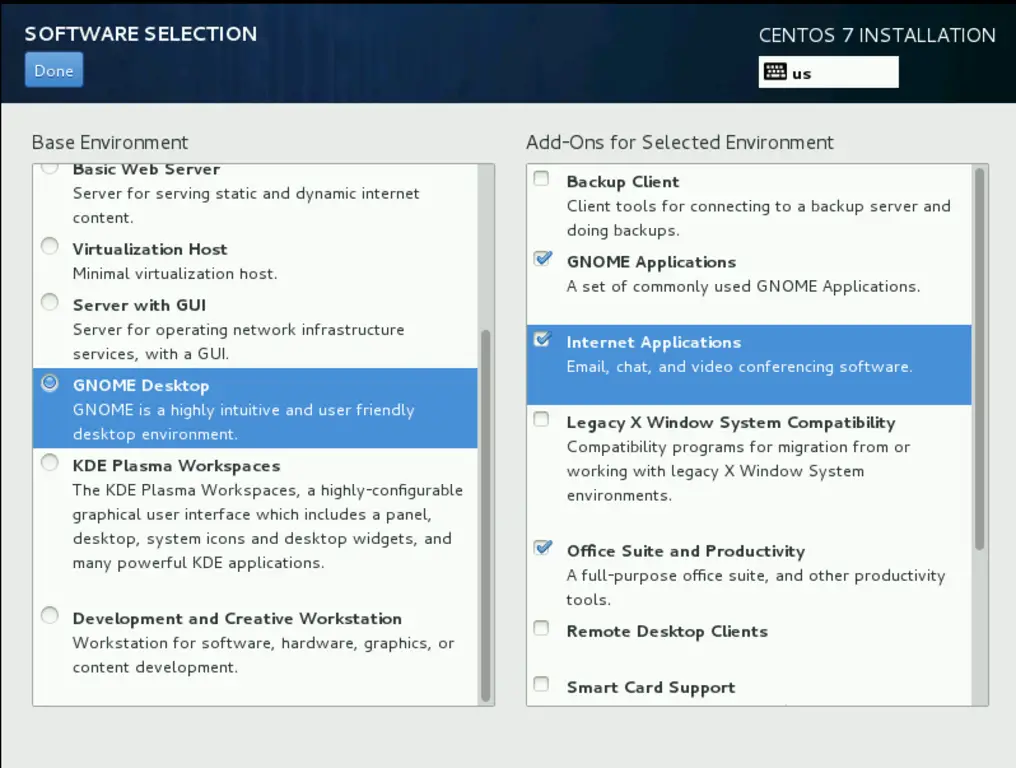Enable the Smart Card Support checkbox
The image size is (1016, 768).
click(x=541, y=684)
